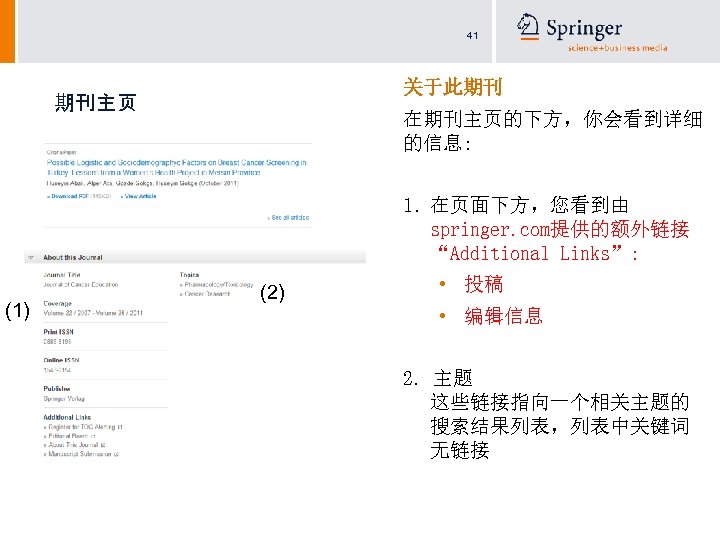Open the Manuscript Submission link
The width and height of the screenshot is (720, 540).
click(81, 454)
